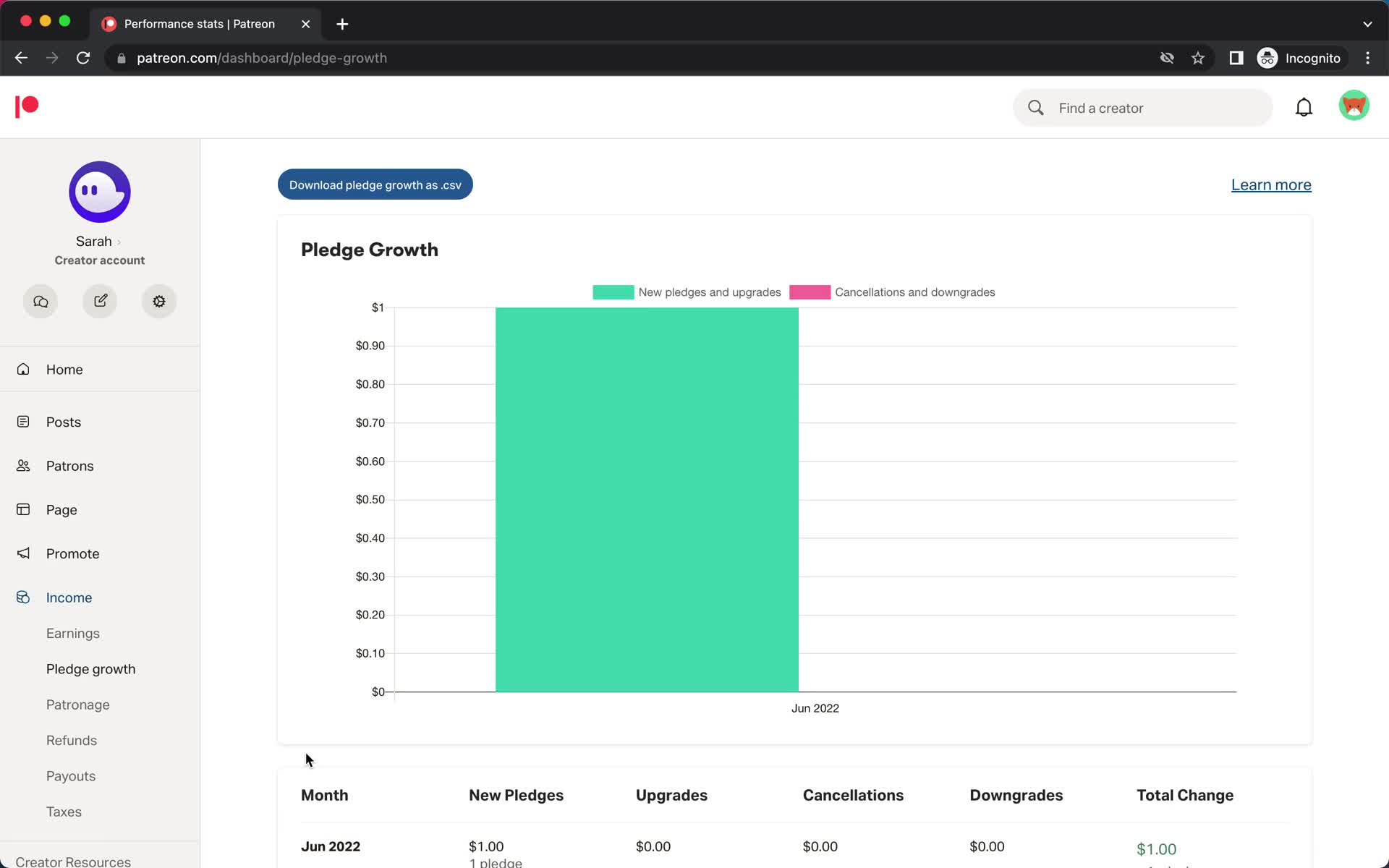The height and width of the screenshot is (868, 1389).
Task: Go to Payouts submenu
Action: click(x=70, y=775)
